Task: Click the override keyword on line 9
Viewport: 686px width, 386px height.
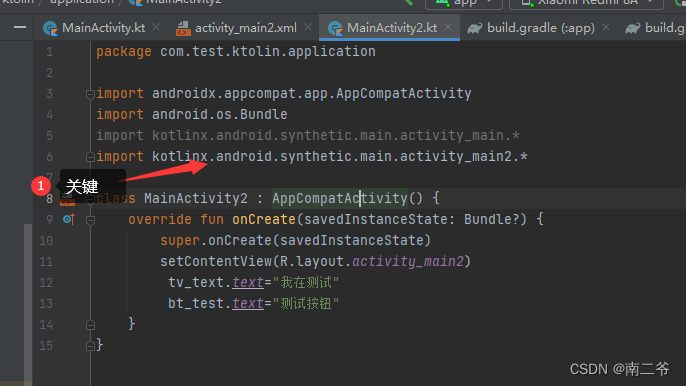Action: 160,219
